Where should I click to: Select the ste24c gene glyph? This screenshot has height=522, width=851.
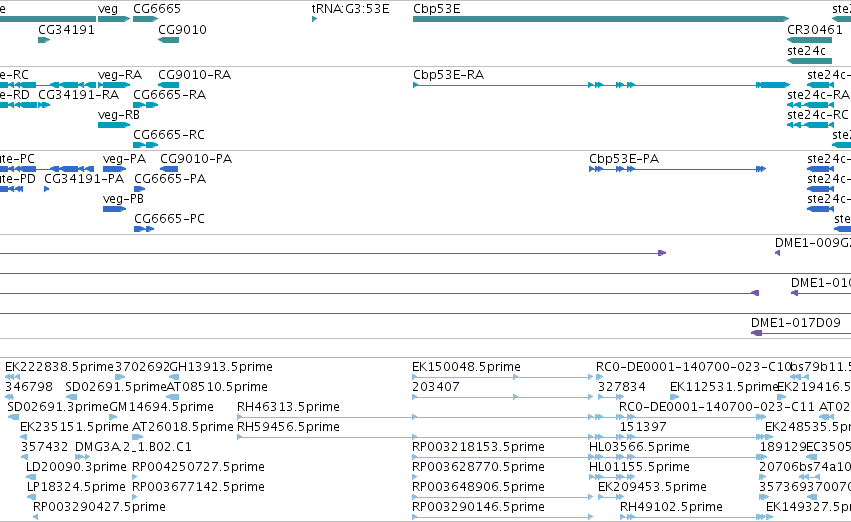tap(809, 61)
